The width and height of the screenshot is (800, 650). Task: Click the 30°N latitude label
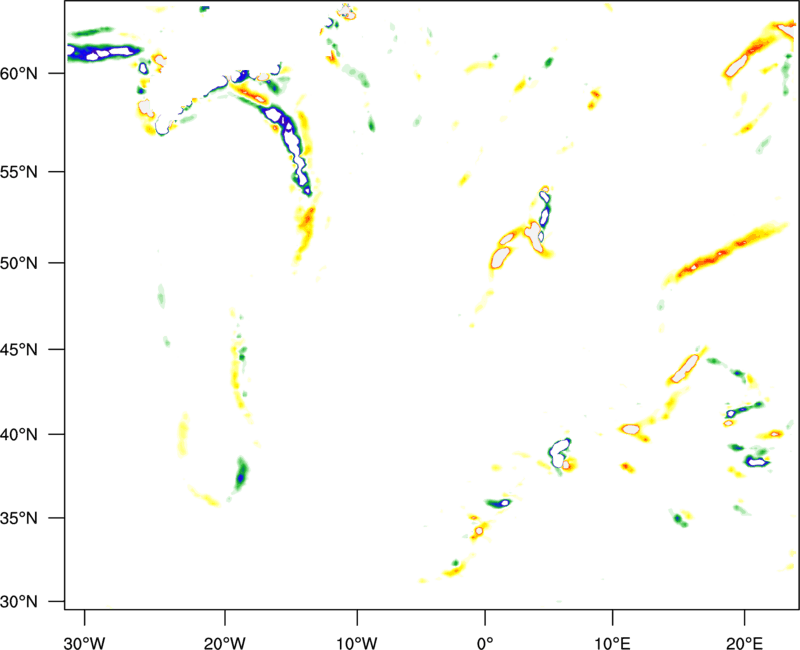click(x=19, y=602)
